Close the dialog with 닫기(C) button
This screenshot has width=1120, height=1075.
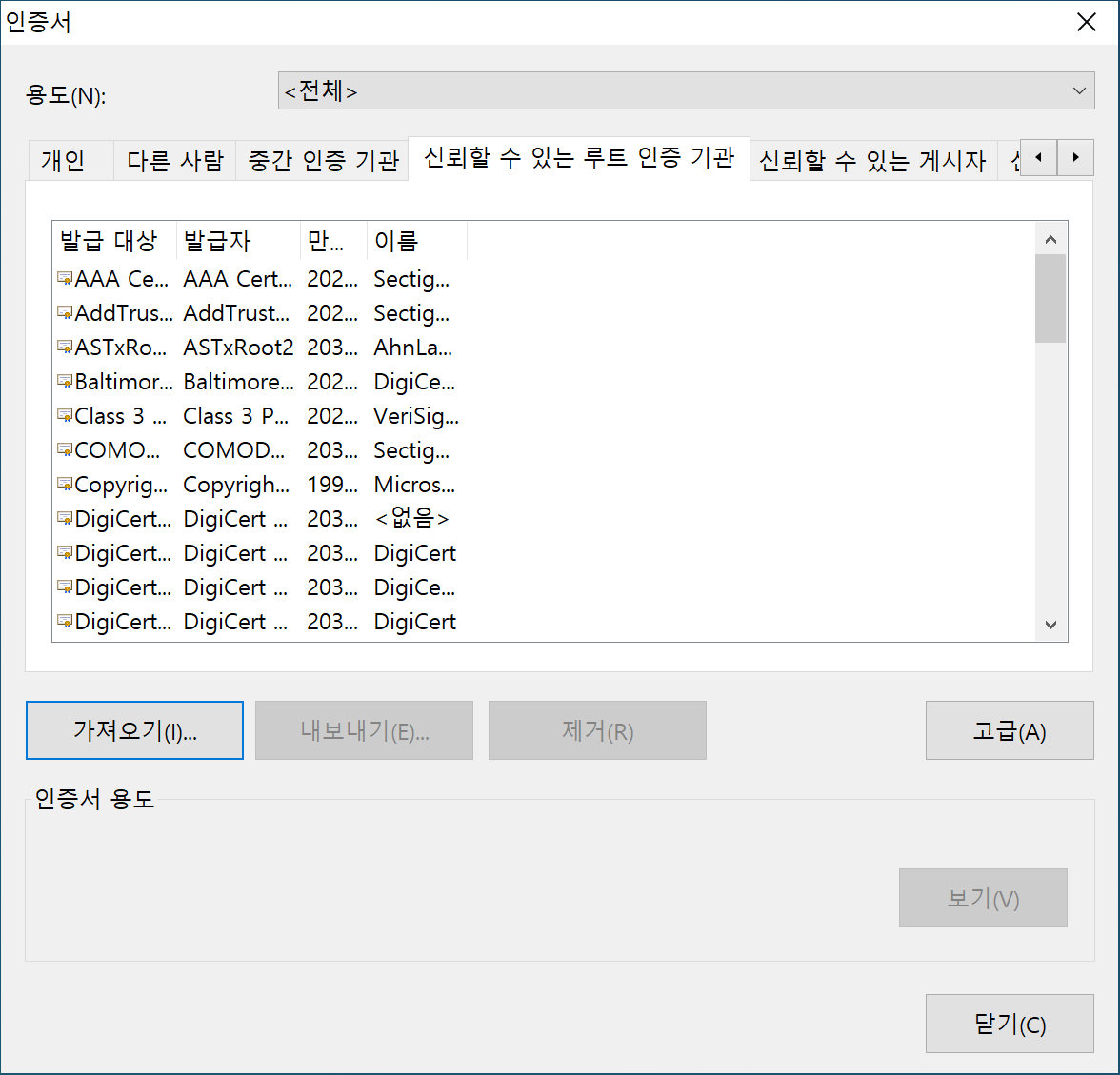click(1009, 1024)
